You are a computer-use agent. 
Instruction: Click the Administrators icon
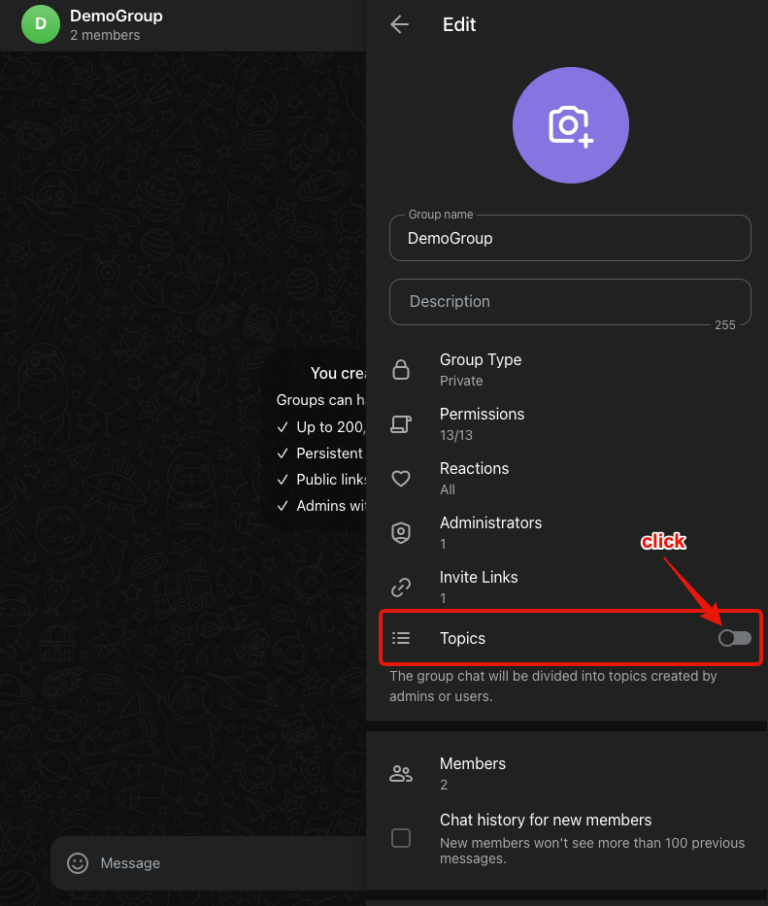(x=401, y=532)
